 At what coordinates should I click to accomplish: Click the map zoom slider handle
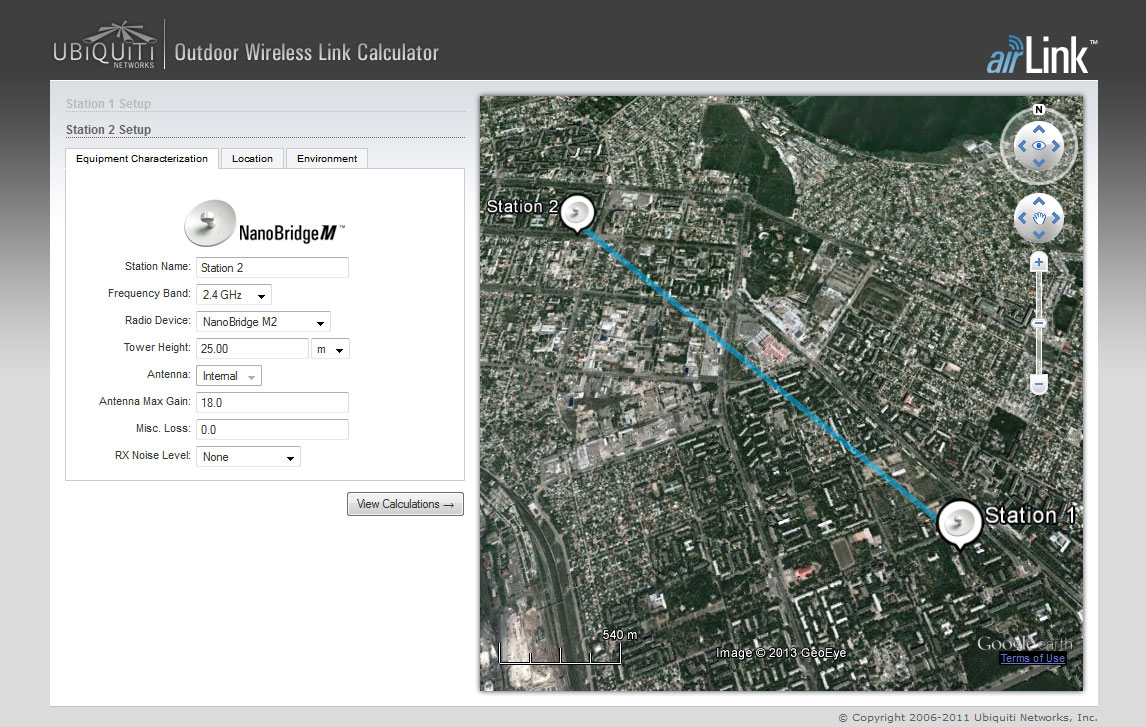(1039, 323)
